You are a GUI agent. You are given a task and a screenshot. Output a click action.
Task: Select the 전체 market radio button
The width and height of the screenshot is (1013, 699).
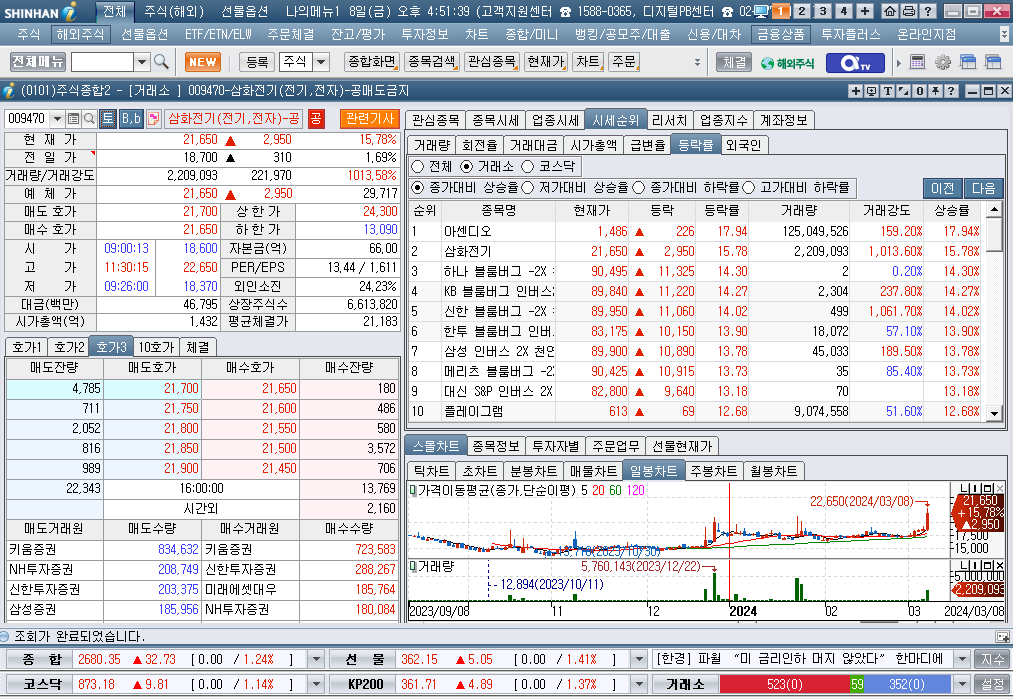coord(417,167)
